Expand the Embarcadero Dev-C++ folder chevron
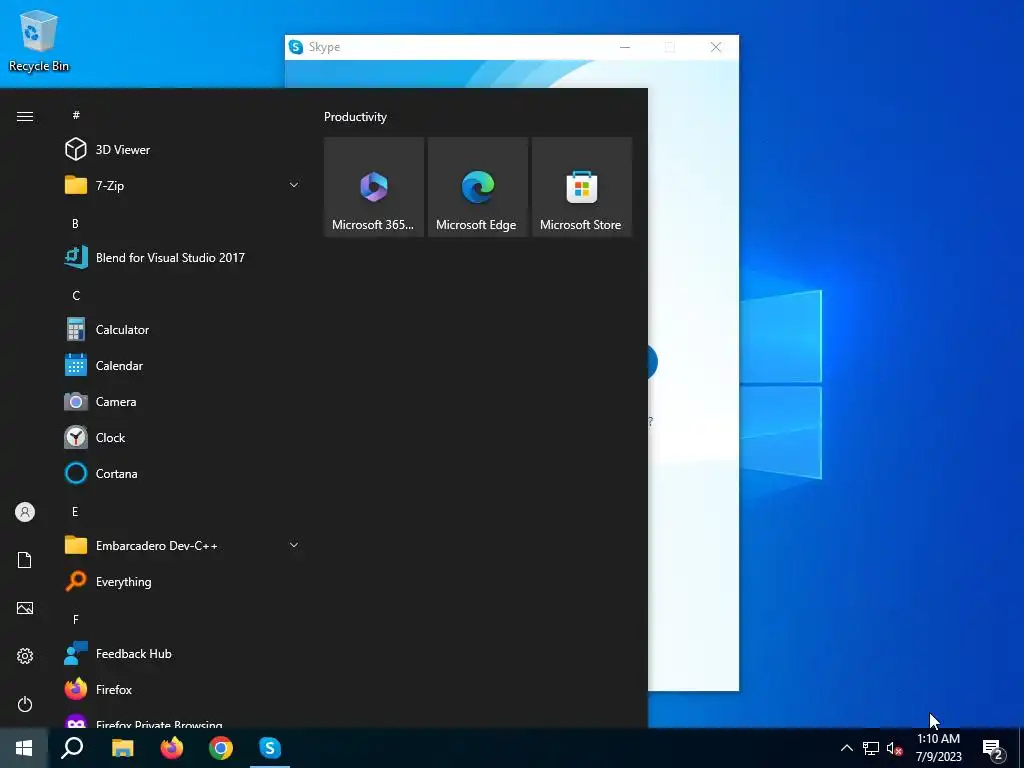The height and width of the screenshot is (768, 1024). tap(294, 545)
